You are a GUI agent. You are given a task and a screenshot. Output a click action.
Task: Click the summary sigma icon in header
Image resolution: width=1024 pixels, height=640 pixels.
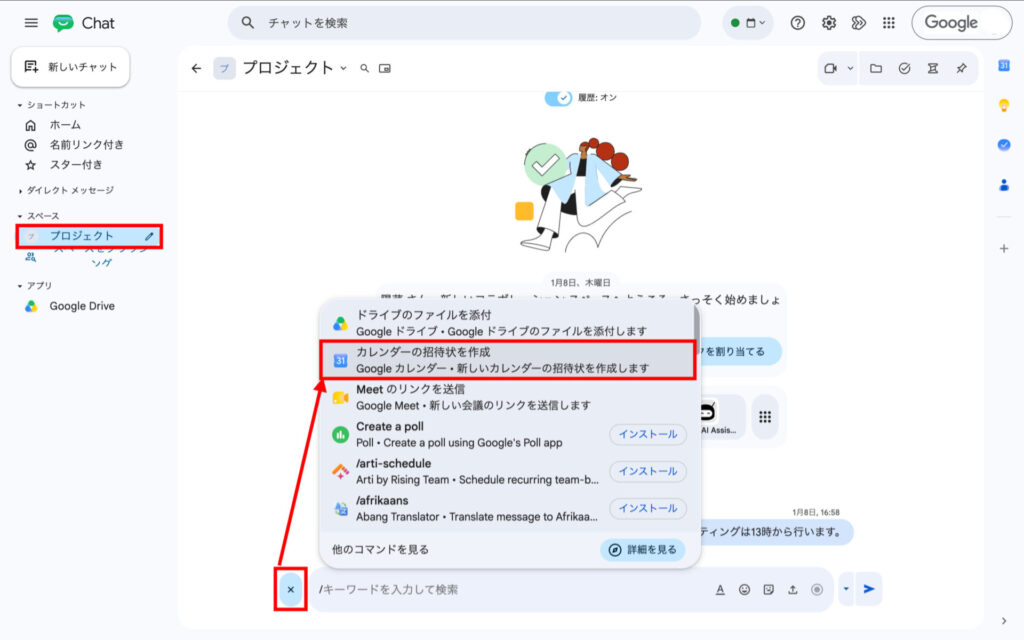933,68
